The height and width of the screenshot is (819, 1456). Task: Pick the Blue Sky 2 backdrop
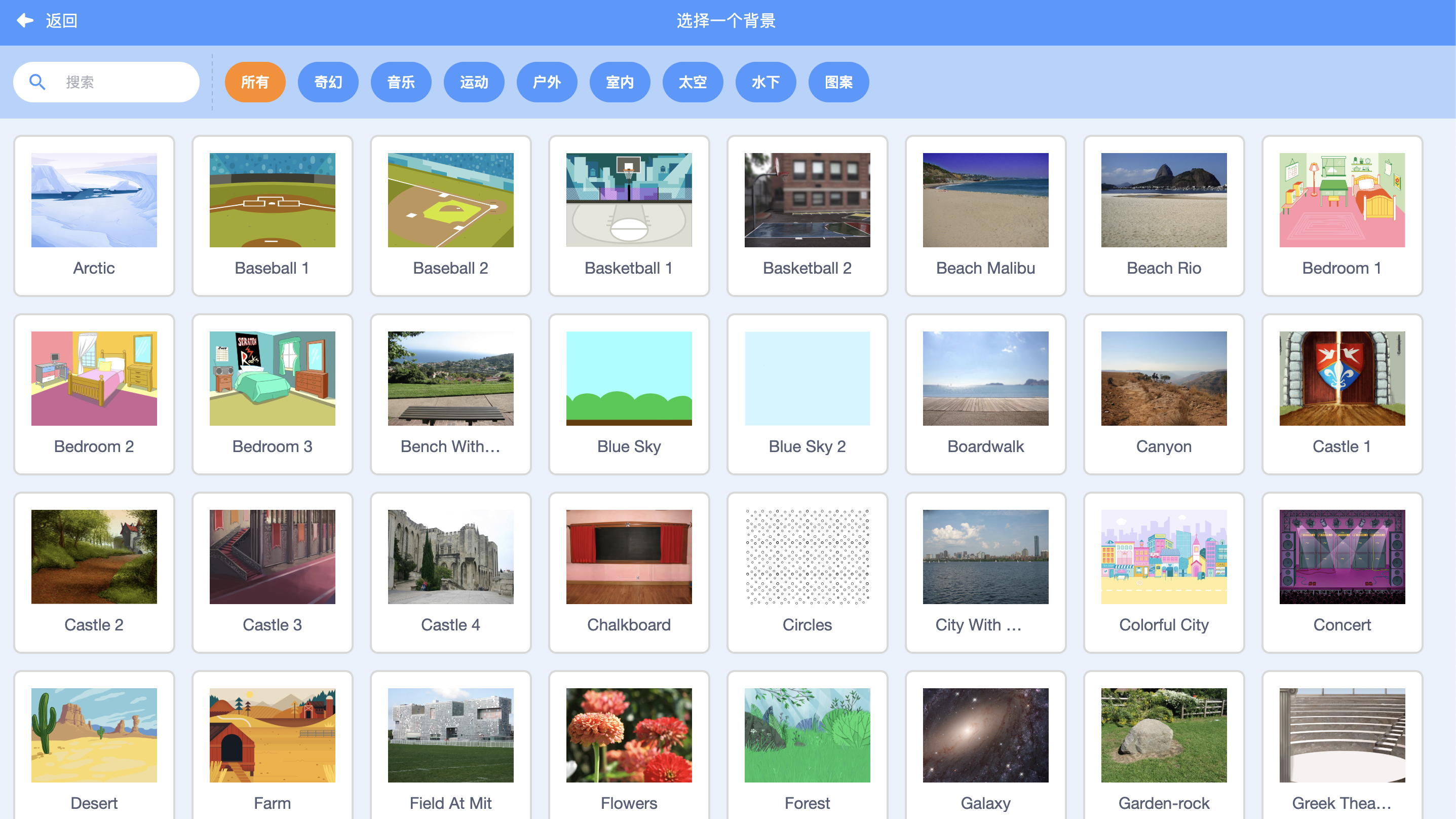coord(807,394)
